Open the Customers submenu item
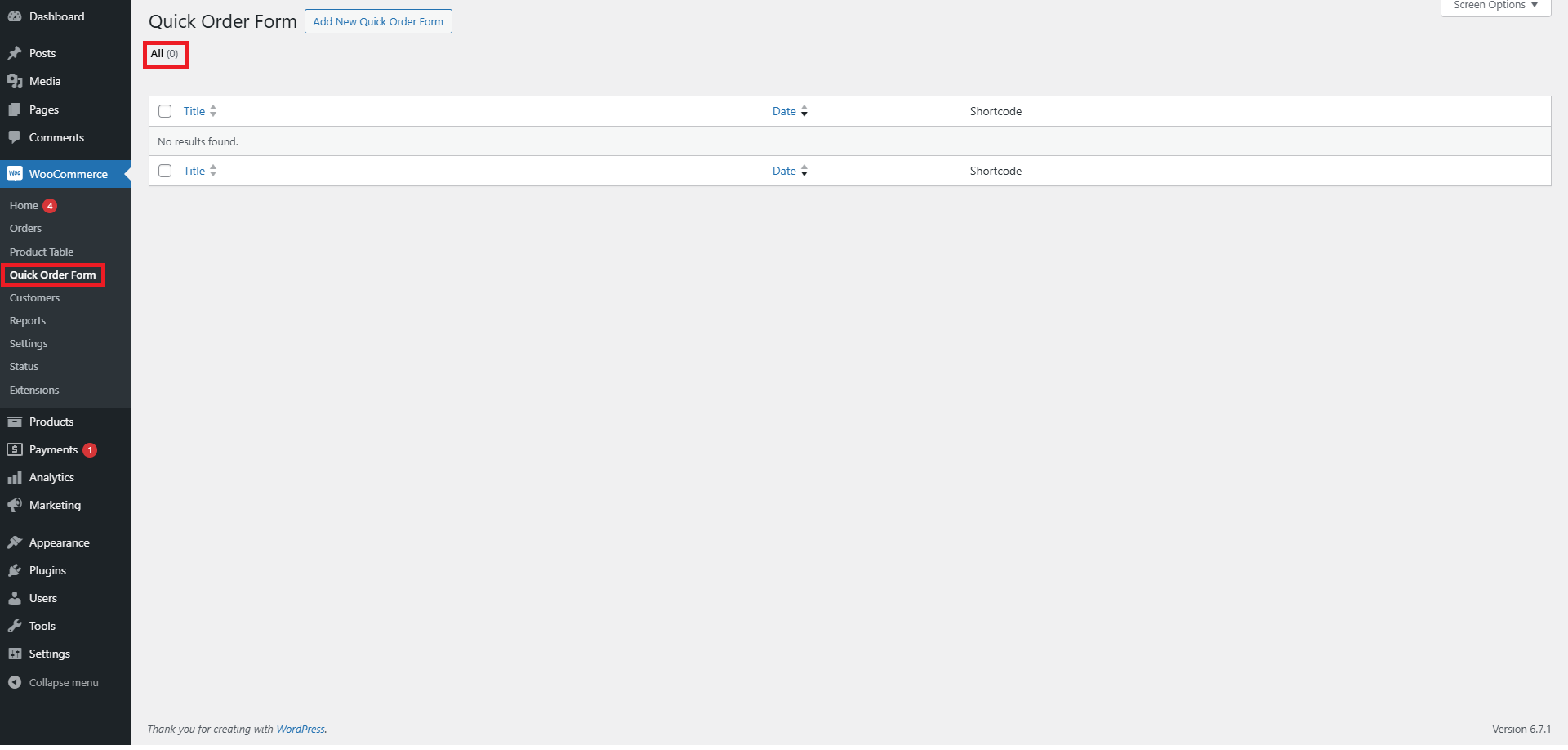Viewport: 1568px width, 750px height. (x=34, y=298)
